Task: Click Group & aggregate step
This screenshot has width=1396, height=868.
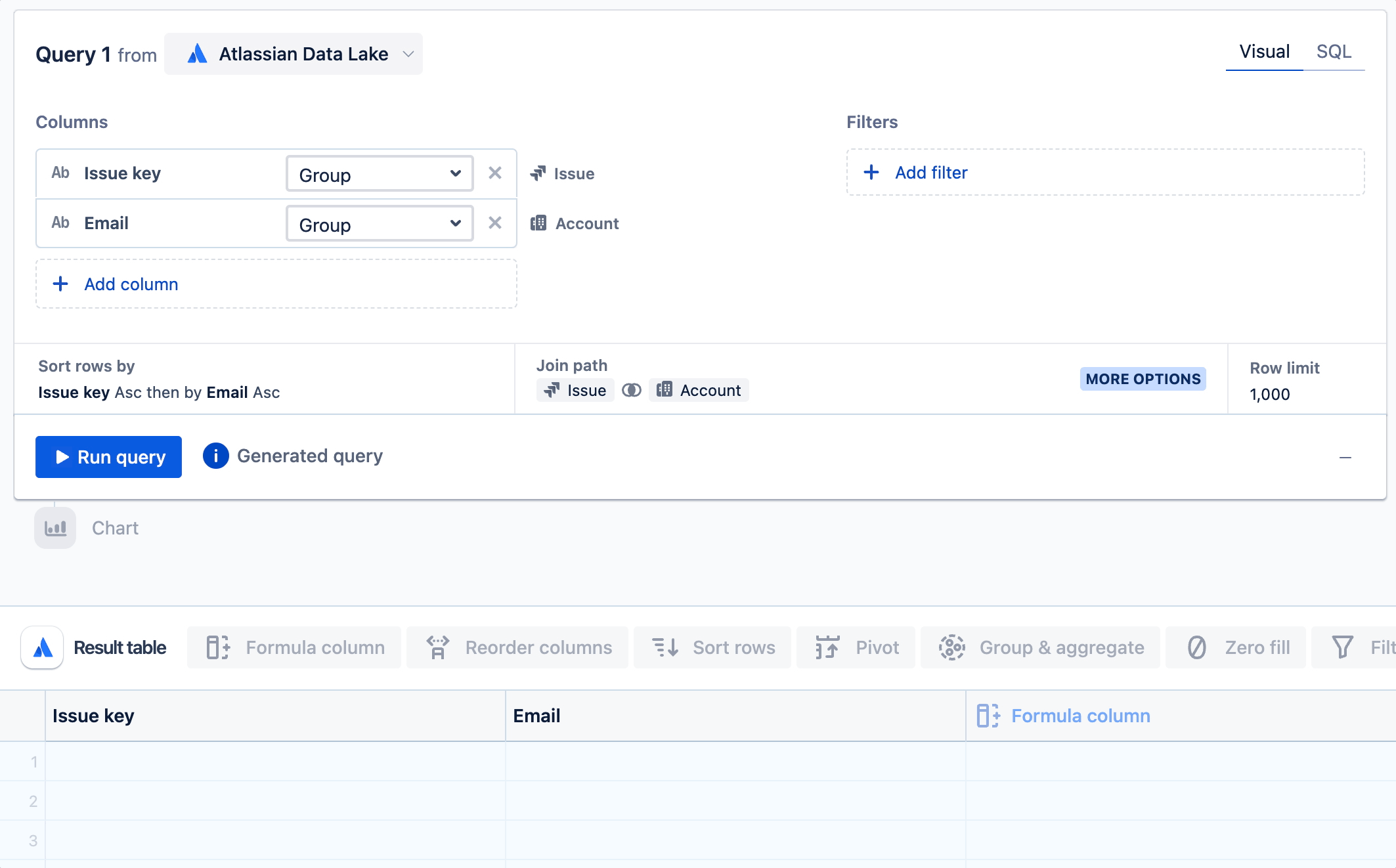Action: click(x=1041, y=647)
